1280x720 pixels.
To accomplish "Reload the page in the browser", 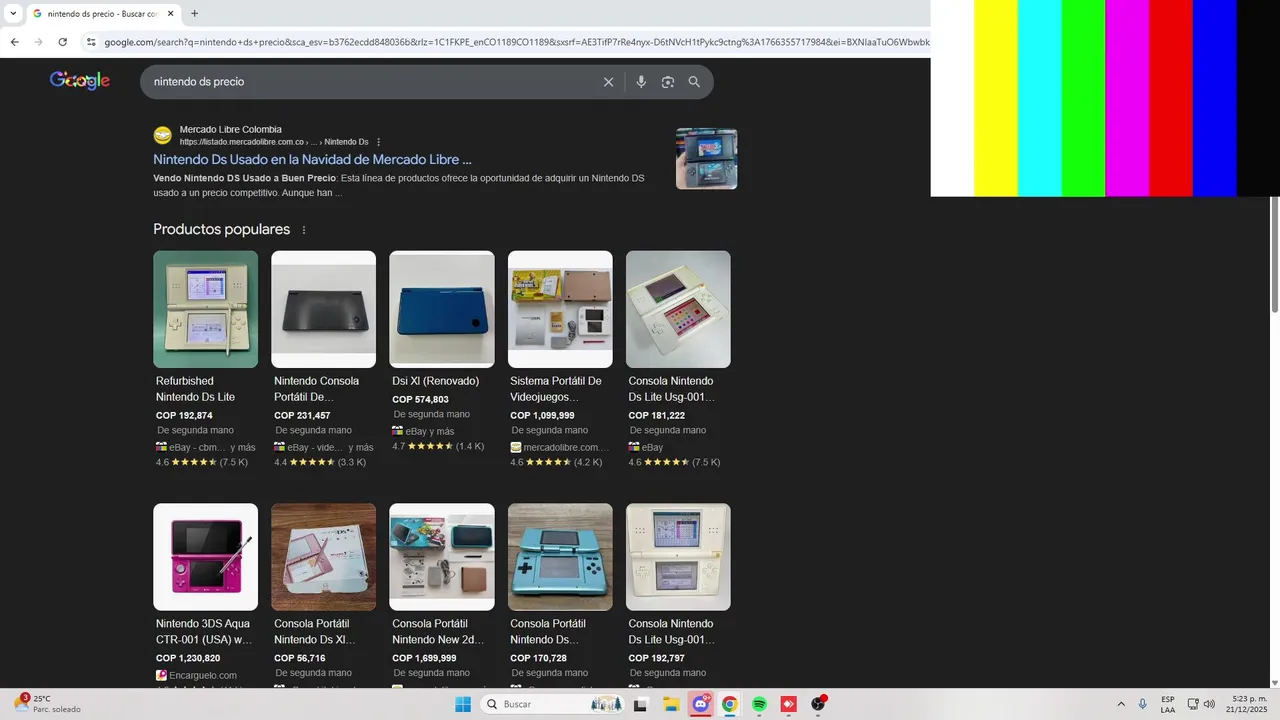I will pos(62,42).
